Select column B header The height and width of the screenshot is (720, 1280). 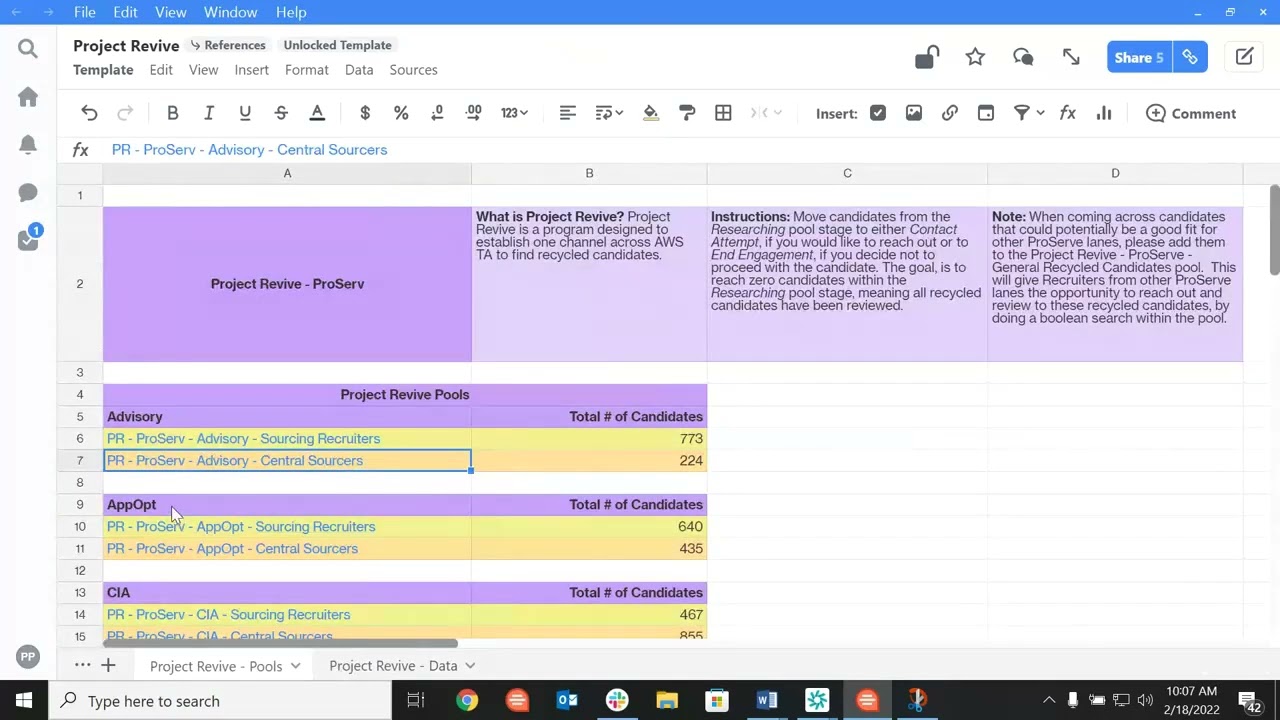(589, 174)
